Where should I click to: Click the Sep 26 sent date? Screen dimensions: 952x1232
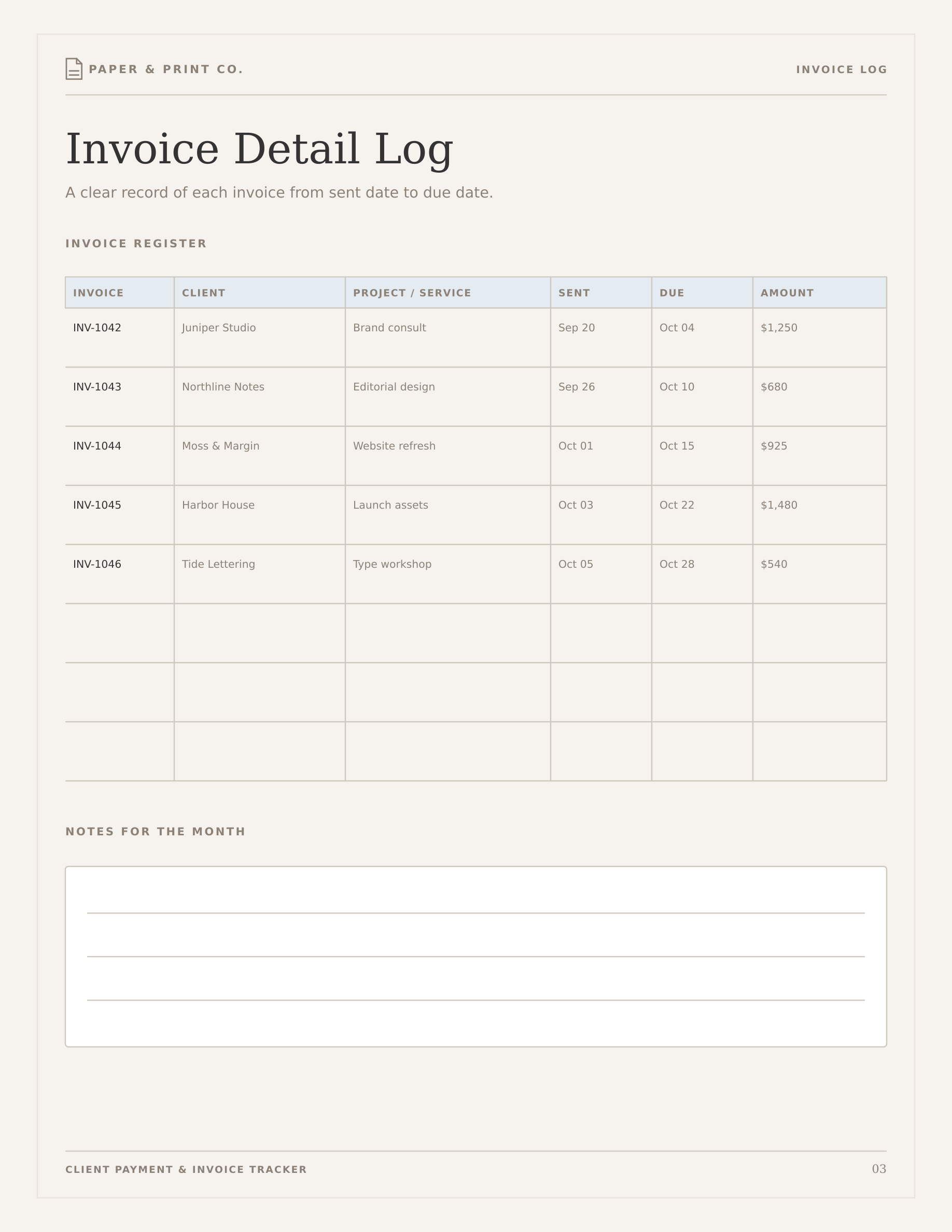(577, 387)
